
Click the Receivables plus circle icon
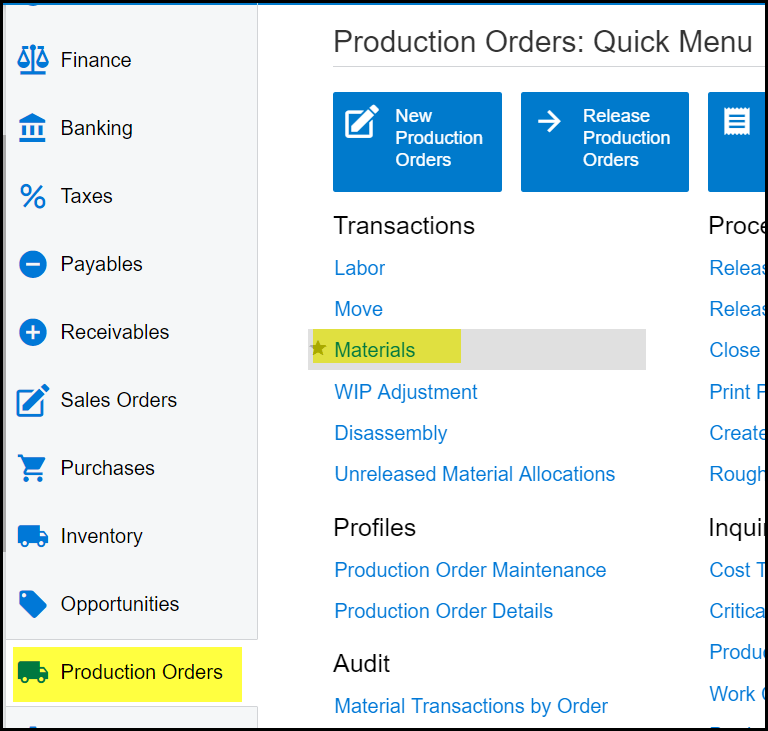coord(33,332)
